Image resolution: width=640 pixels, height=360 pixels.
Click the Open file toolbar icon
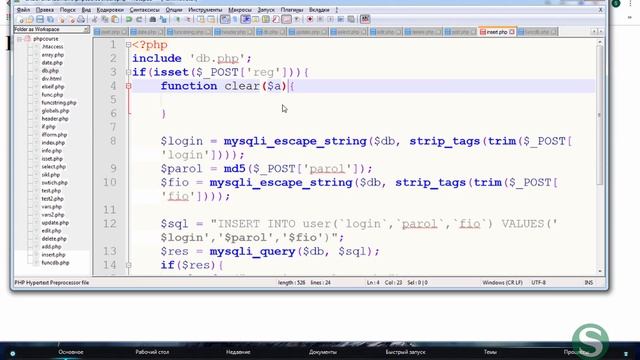(29, 19)
